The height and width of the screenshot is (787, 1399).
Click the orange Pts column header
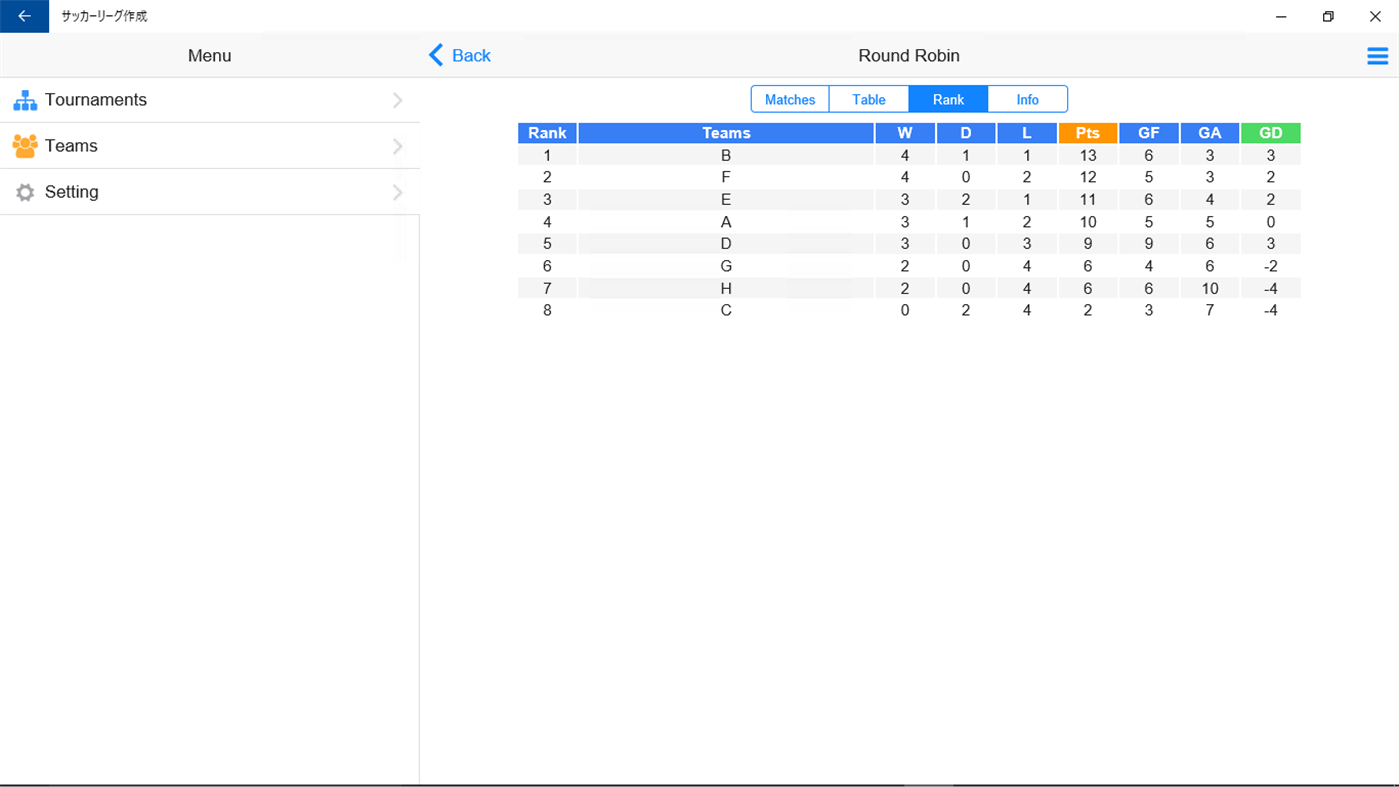click(1087, 132)
